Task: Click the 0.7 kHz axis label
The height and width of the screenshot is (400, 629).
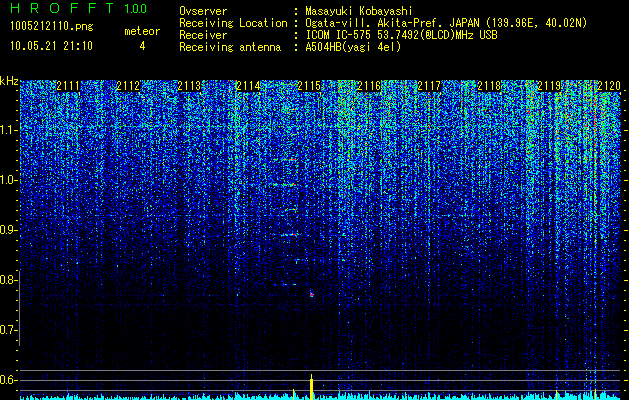Action: (x=8, y=330)
